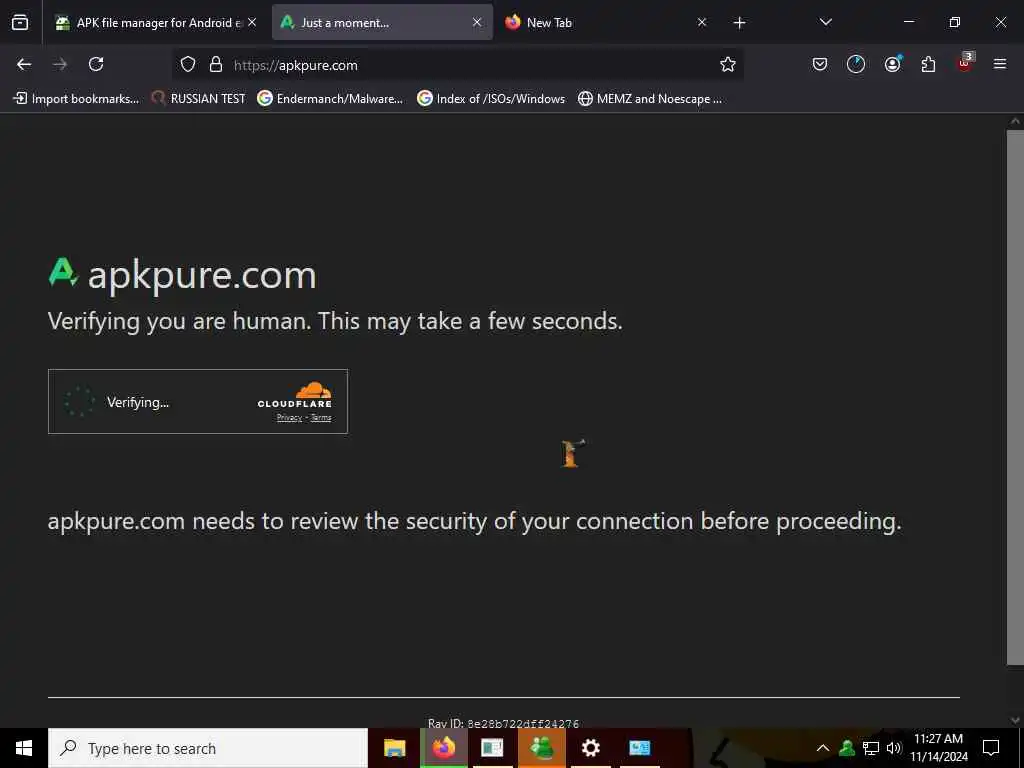The image size is (1024, 768).
Task: Go forward one page
Action: pyautogui.click(x=60, y=64)
